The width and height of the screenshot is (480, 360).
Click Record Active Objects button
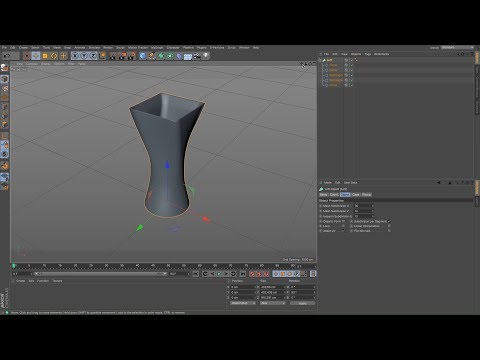point(252,274)
